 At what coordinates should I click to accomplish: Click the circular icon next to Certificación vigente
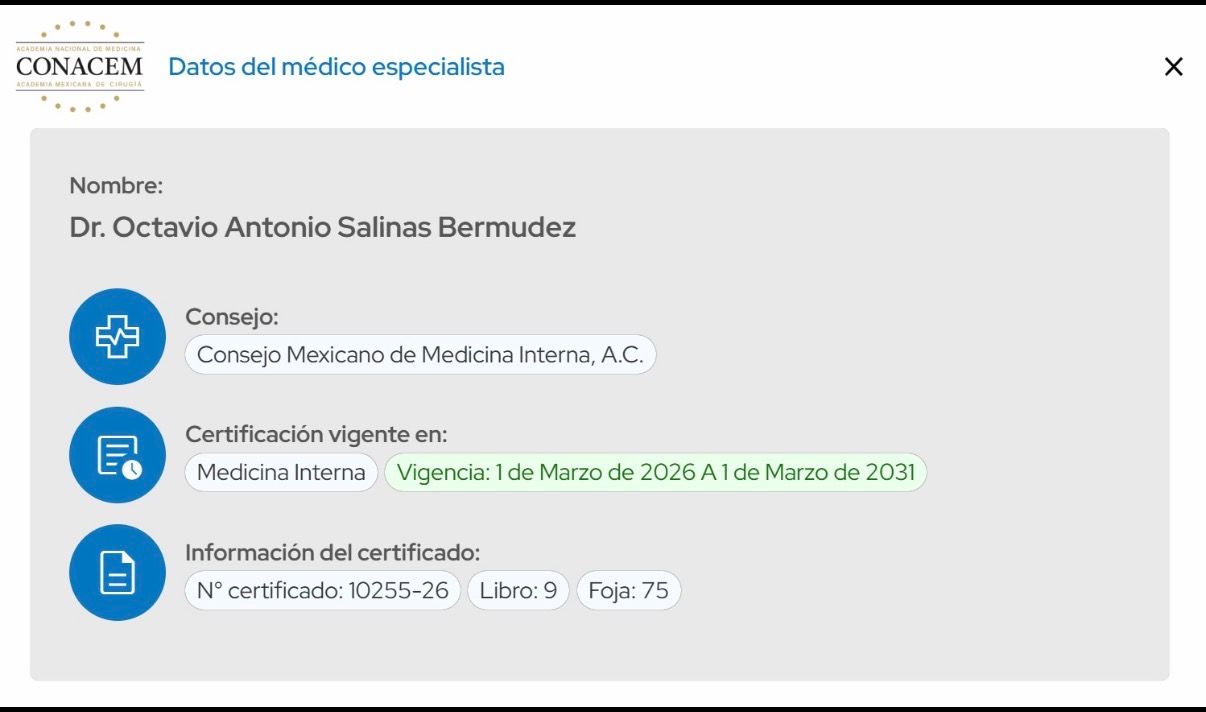tap(116, 454)
